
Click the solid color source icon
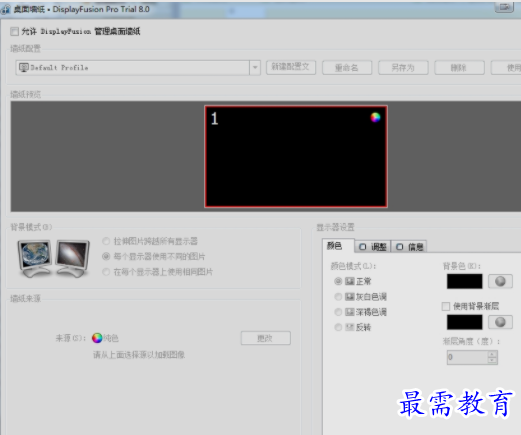[97, 338]
